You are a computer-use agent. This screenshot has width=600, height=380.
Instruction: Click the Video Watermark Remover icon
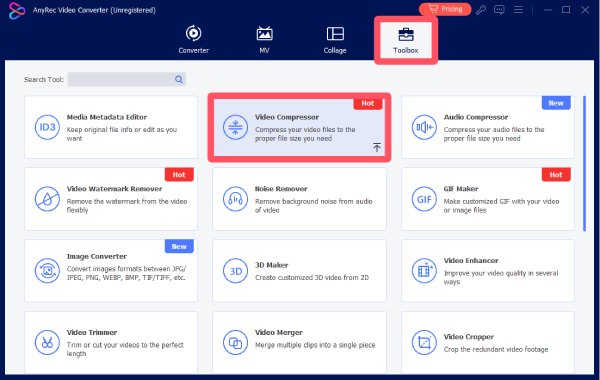[47, 199]
